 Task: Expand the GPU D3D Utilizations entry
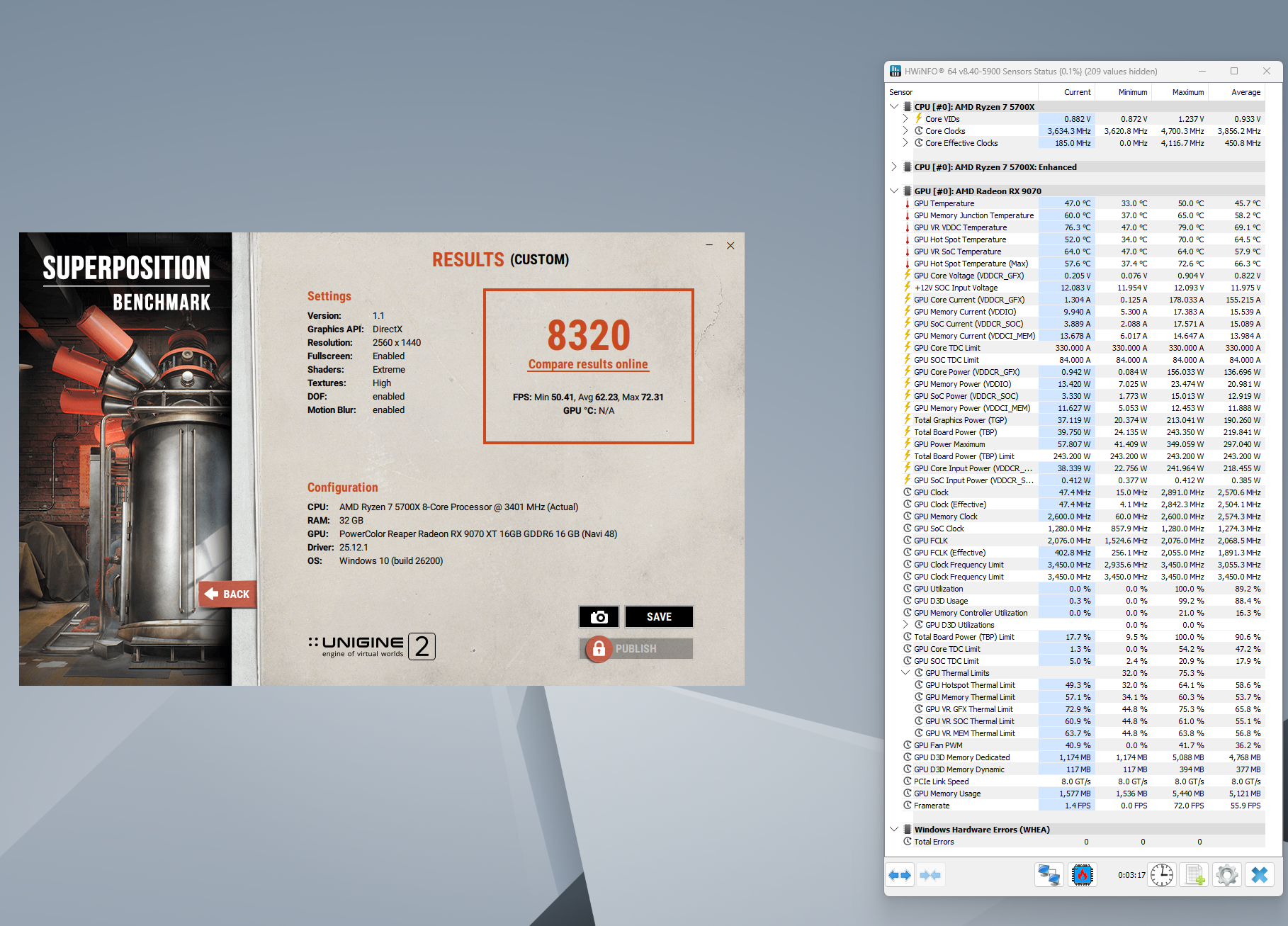click(905, 625)
